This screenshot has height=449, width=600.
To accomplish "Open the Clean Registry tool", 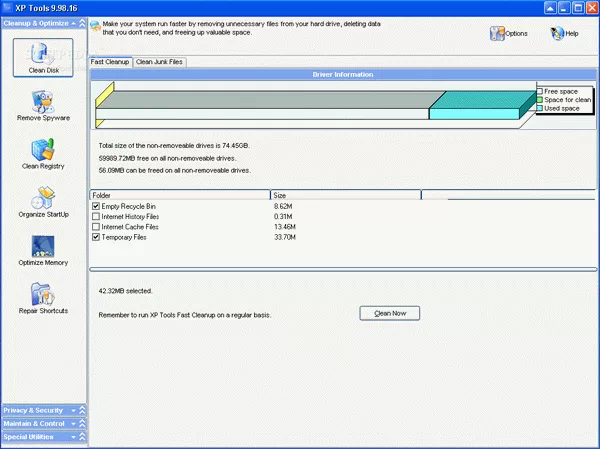I will tap(43, 154).
